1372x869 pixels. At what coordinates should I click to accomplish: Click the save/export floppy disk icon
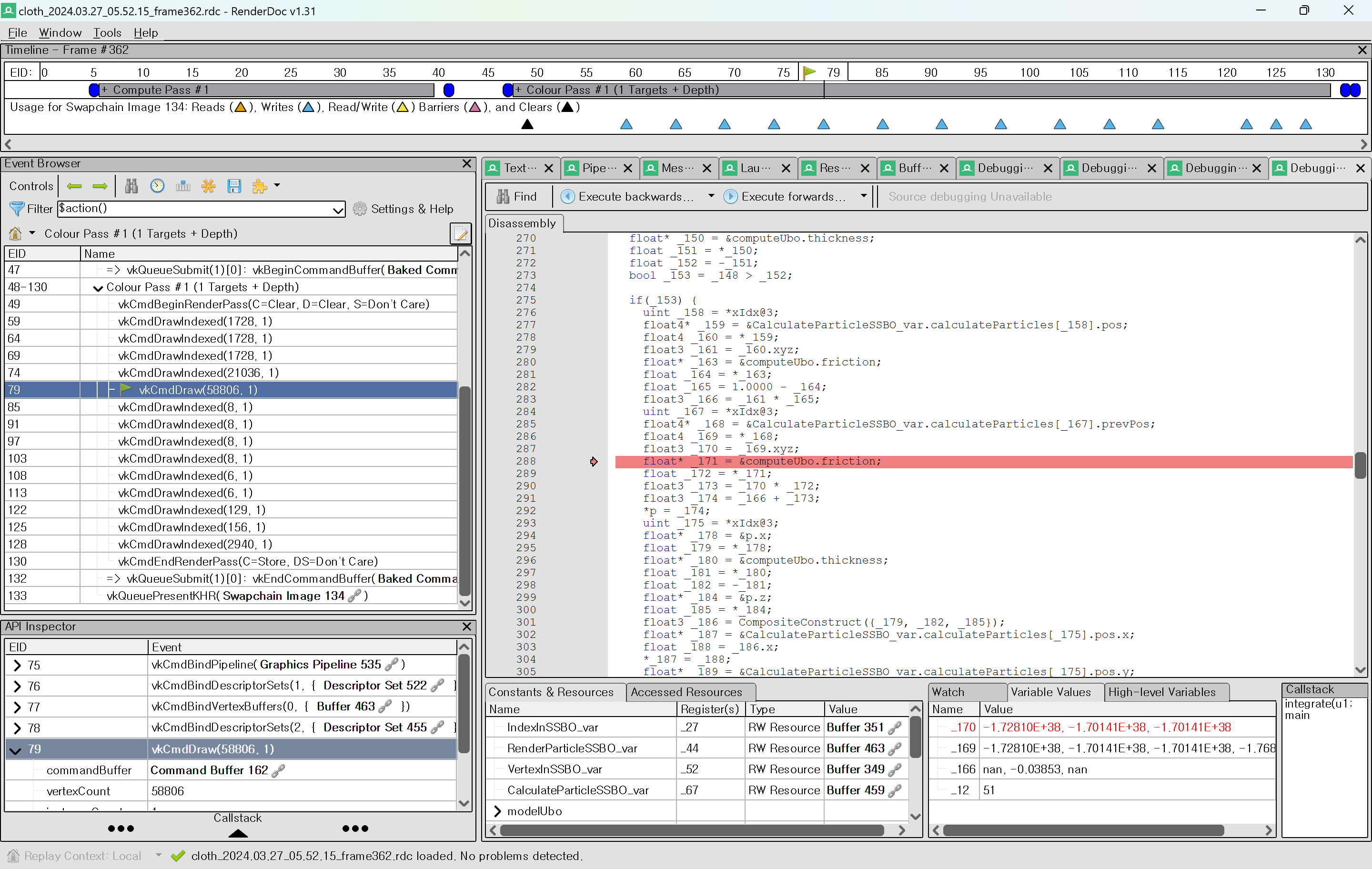(234, 186)
